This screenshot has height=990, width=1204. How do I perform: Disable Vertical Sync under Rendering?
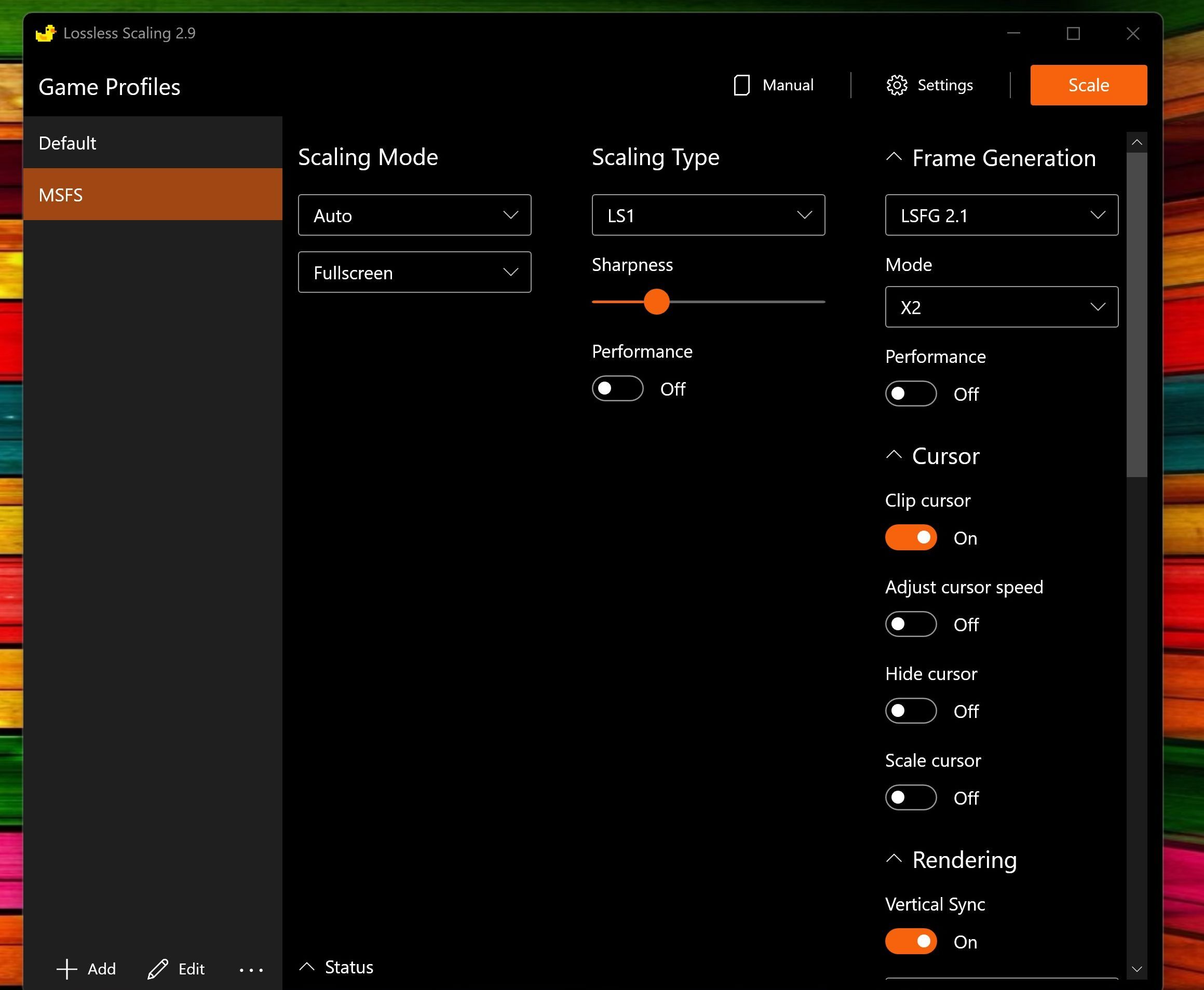click(x=910, y=942)
